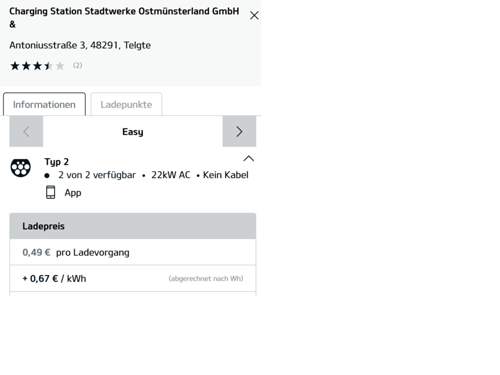Open the reviews count (2)
The width and height of the screenshot is (500, 375).
(77, 65)
